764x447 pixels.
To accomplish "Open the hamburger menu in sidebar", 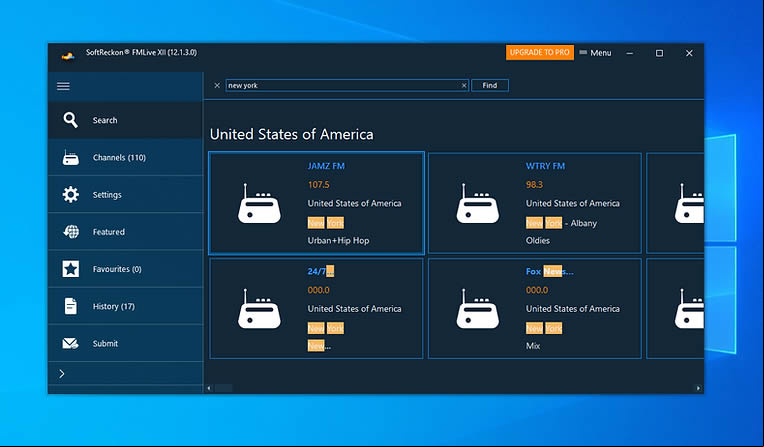I will (x=63, y=86).
